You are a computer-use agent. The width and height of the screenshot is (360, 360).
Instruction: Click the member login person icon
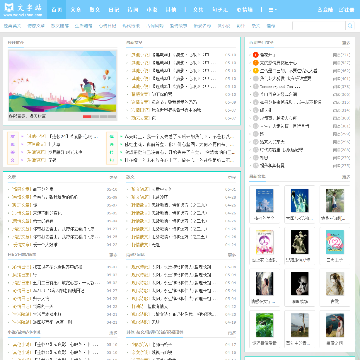pos(325,10)
